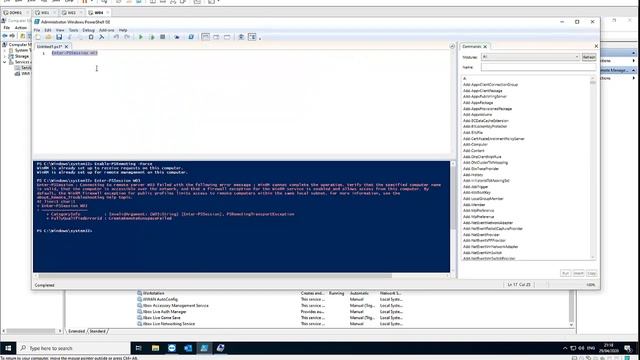
Task: Copy the selected script text
Action: (80, 37)
